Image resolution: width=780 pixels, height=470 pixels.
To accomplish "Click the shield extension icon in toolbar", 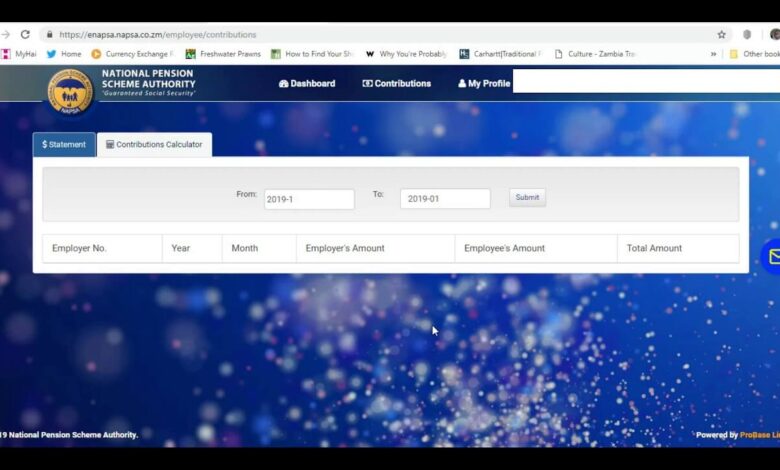I will 747,34.
